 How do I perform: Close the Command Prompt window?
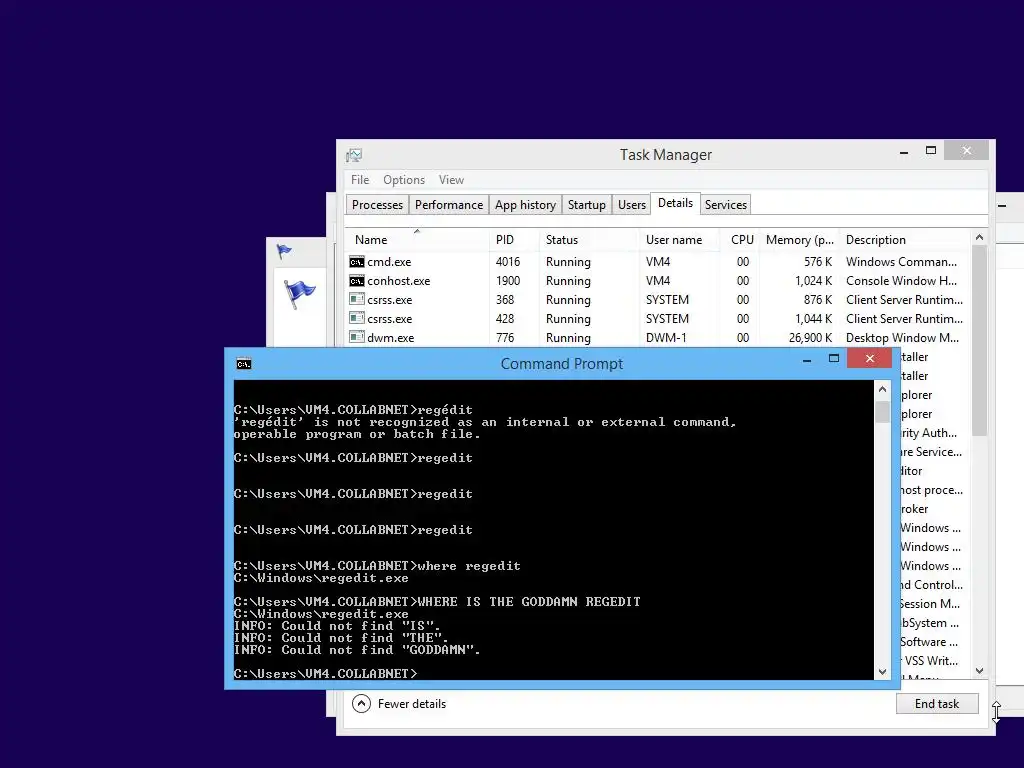(869, 359)
